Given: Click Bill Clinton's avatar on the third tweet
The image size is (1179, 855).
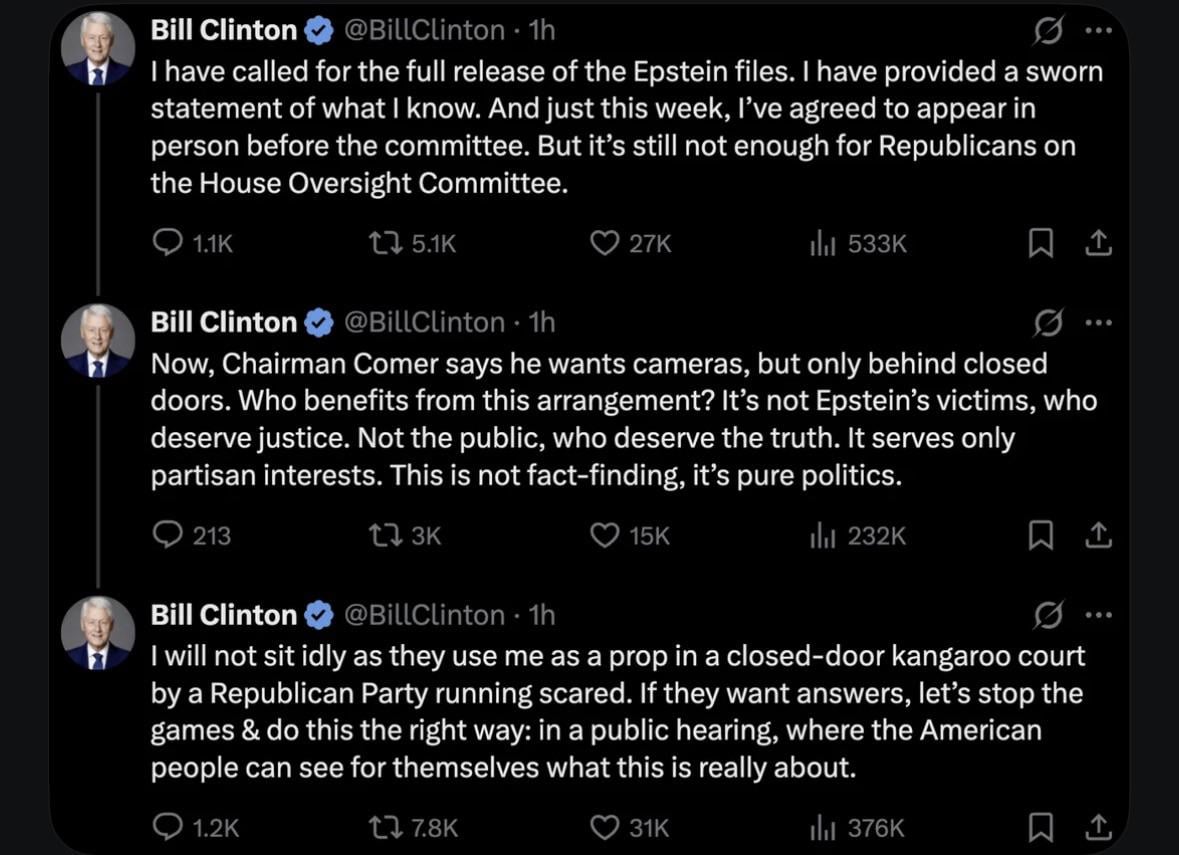Looking at the screenshot, I should (97, 633).
